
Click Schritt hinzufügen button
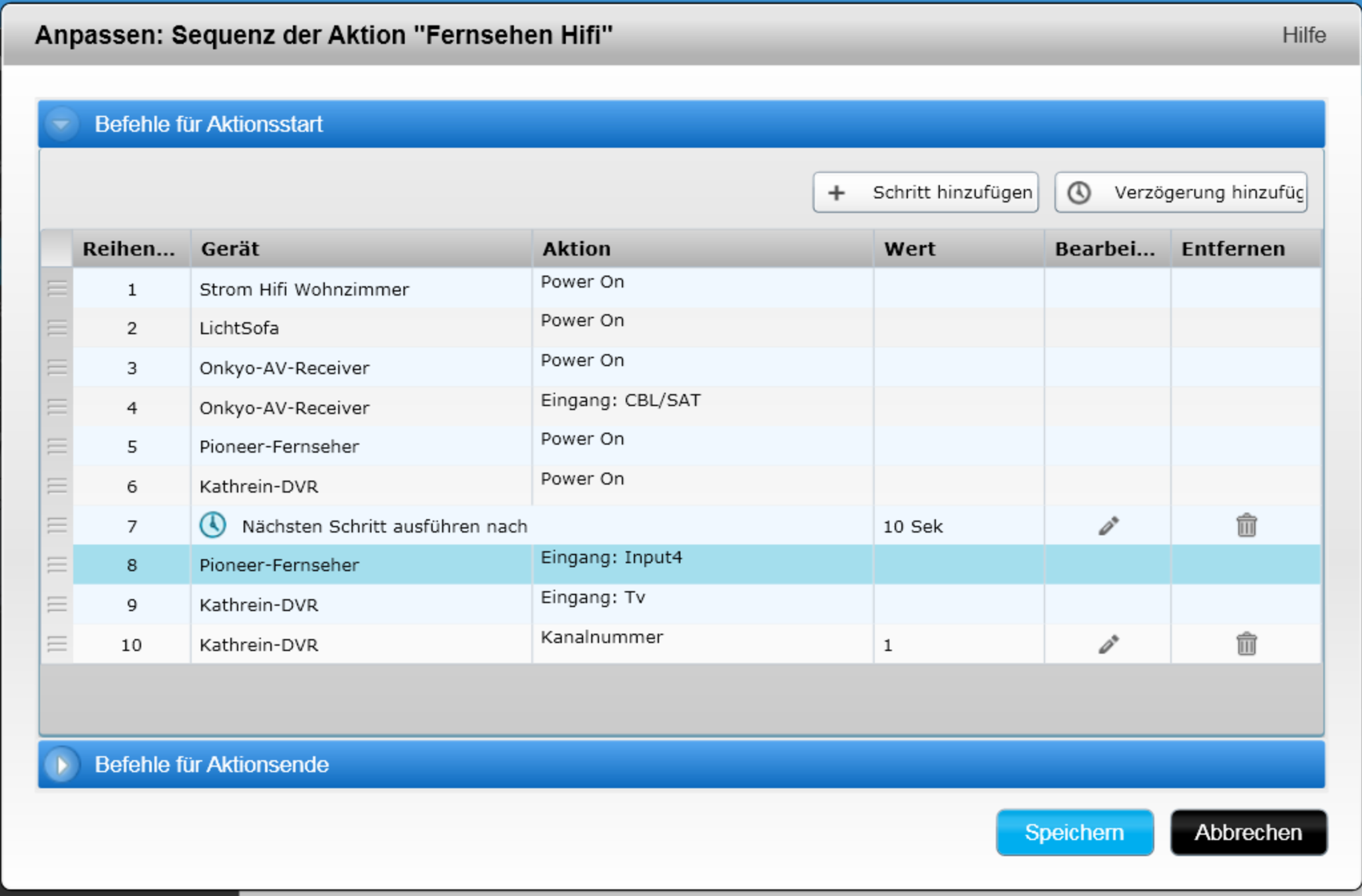[925, 192]
